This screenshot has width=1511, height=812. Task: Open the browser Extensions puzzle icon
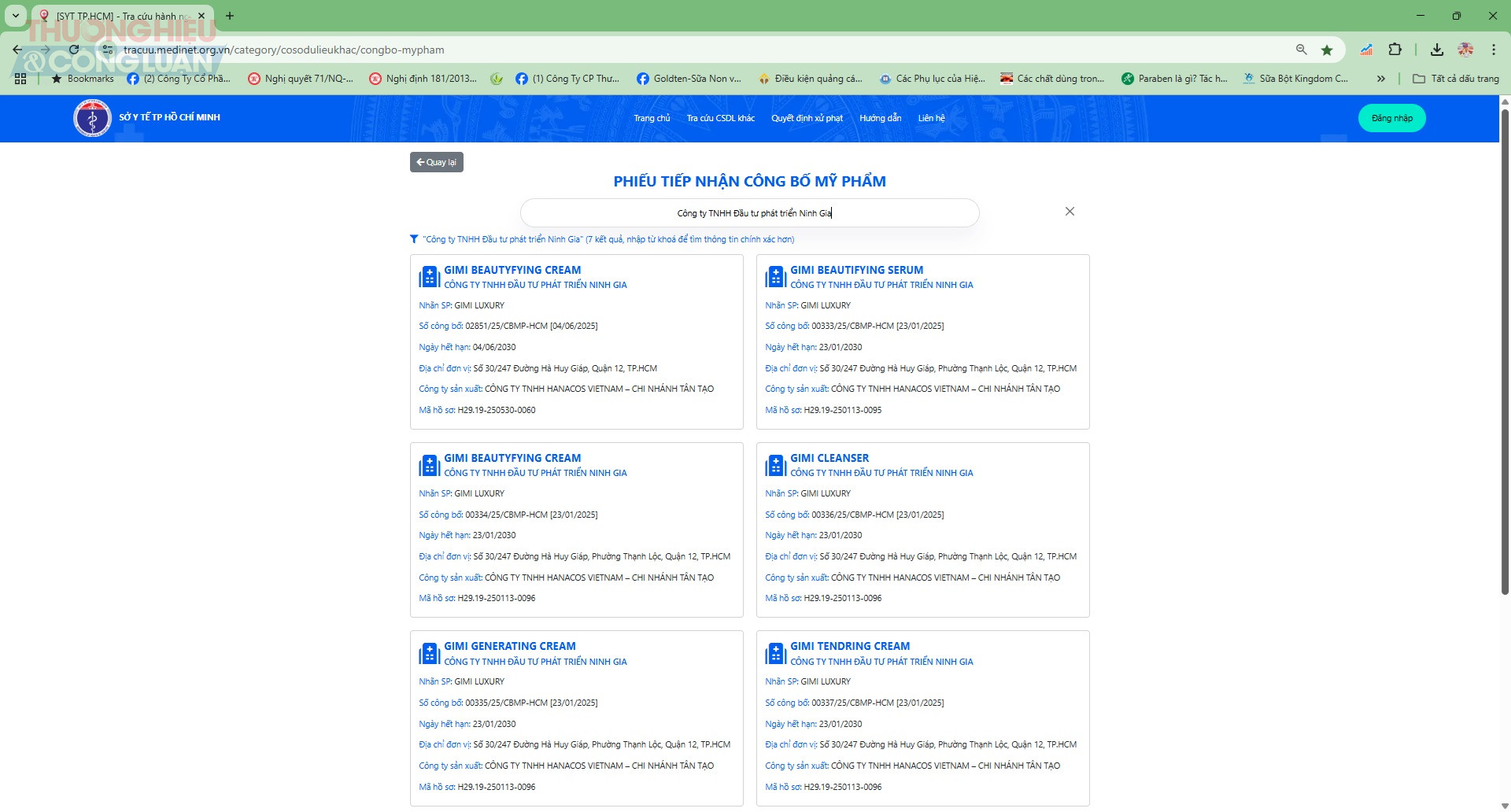(x=1395, y=50)
